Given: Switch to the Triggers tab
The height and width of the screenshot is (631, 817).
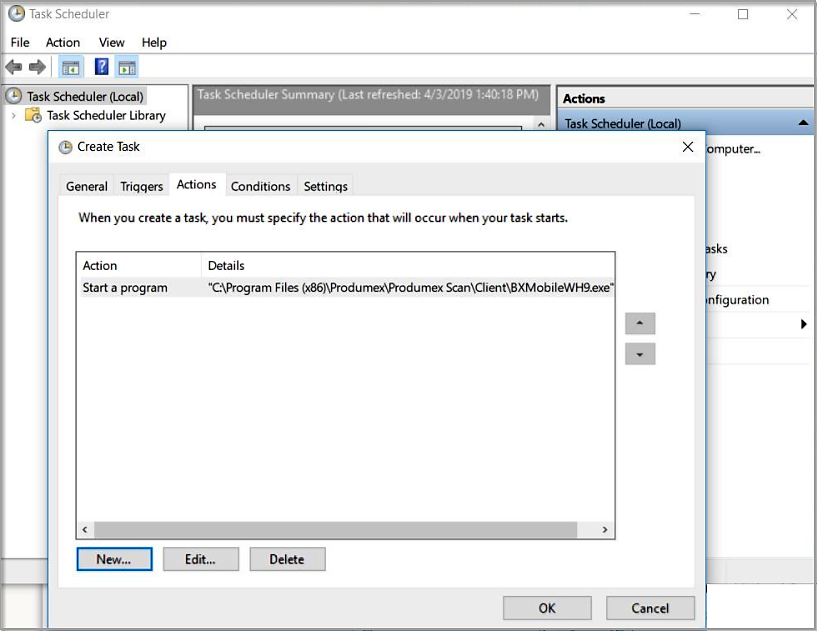Looking at the screenshot, I should coord(140,186).
